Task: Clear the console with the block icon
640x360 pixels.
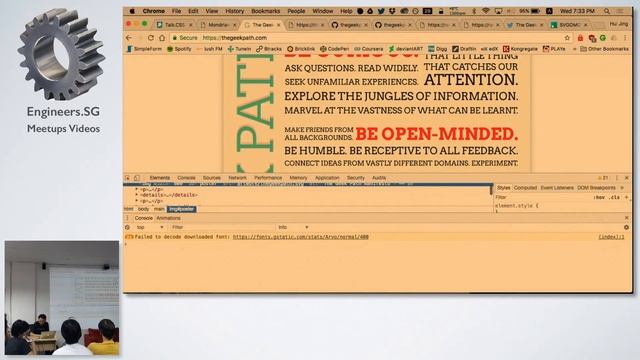Action: (x=127, y=227)
